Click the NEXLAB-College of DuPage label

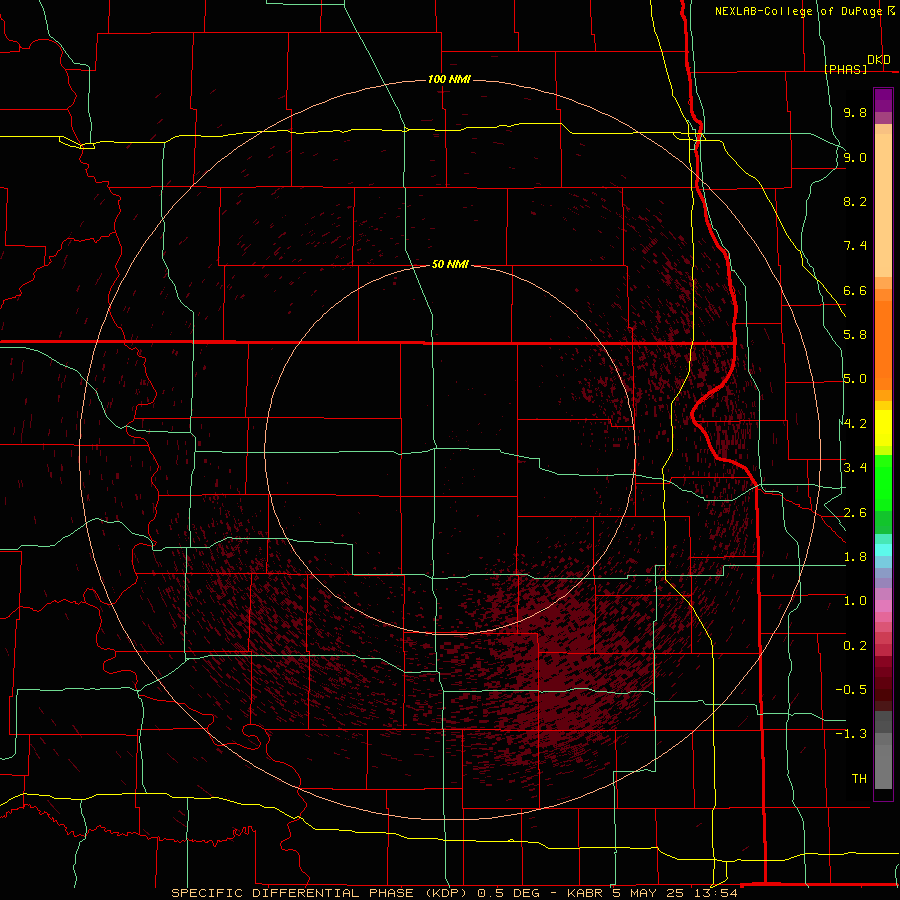coord(798,11)
